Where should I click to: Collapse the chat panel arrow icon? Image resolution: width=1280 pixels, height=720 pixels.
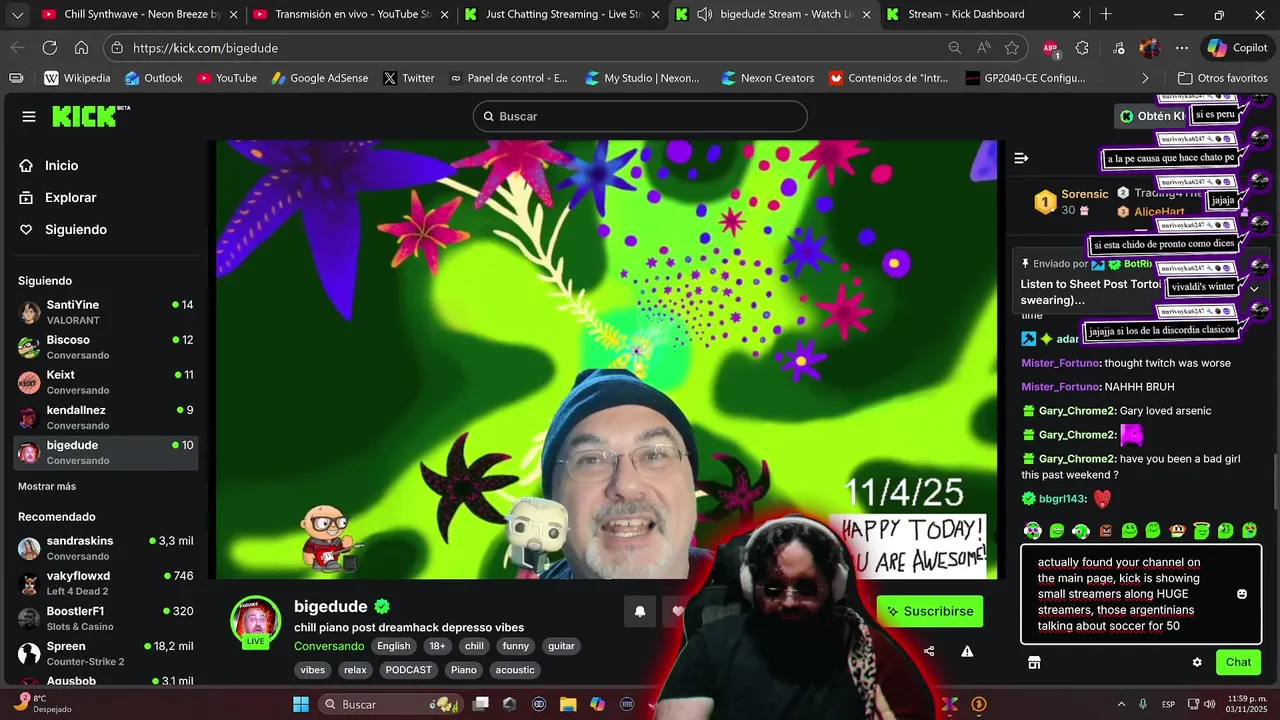point(1021,158)
